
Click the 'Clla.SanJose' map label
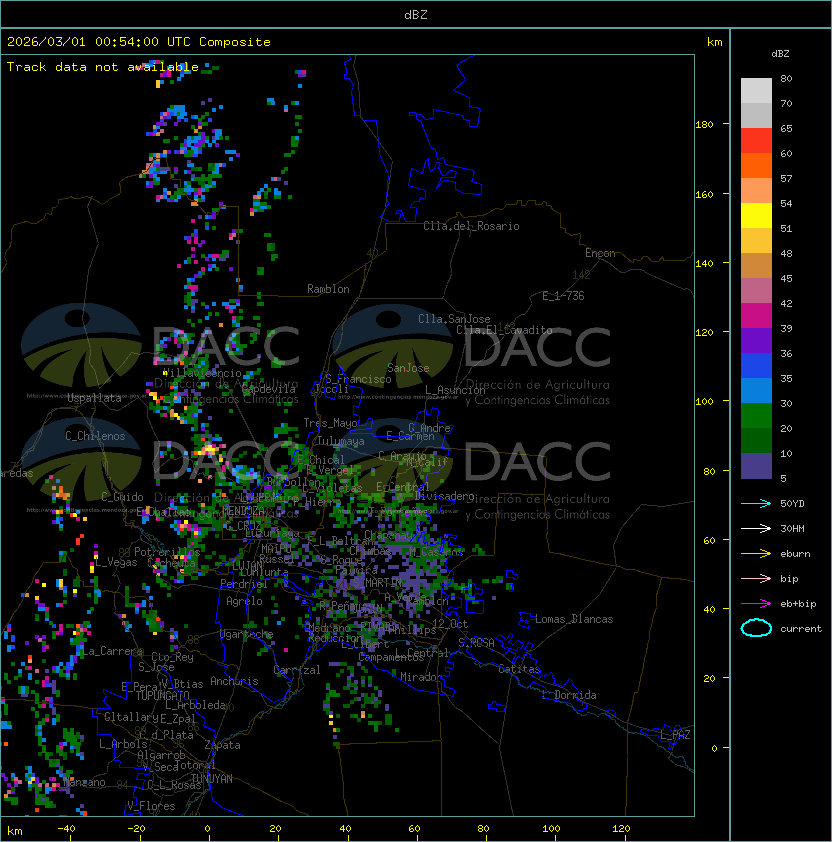454,319
